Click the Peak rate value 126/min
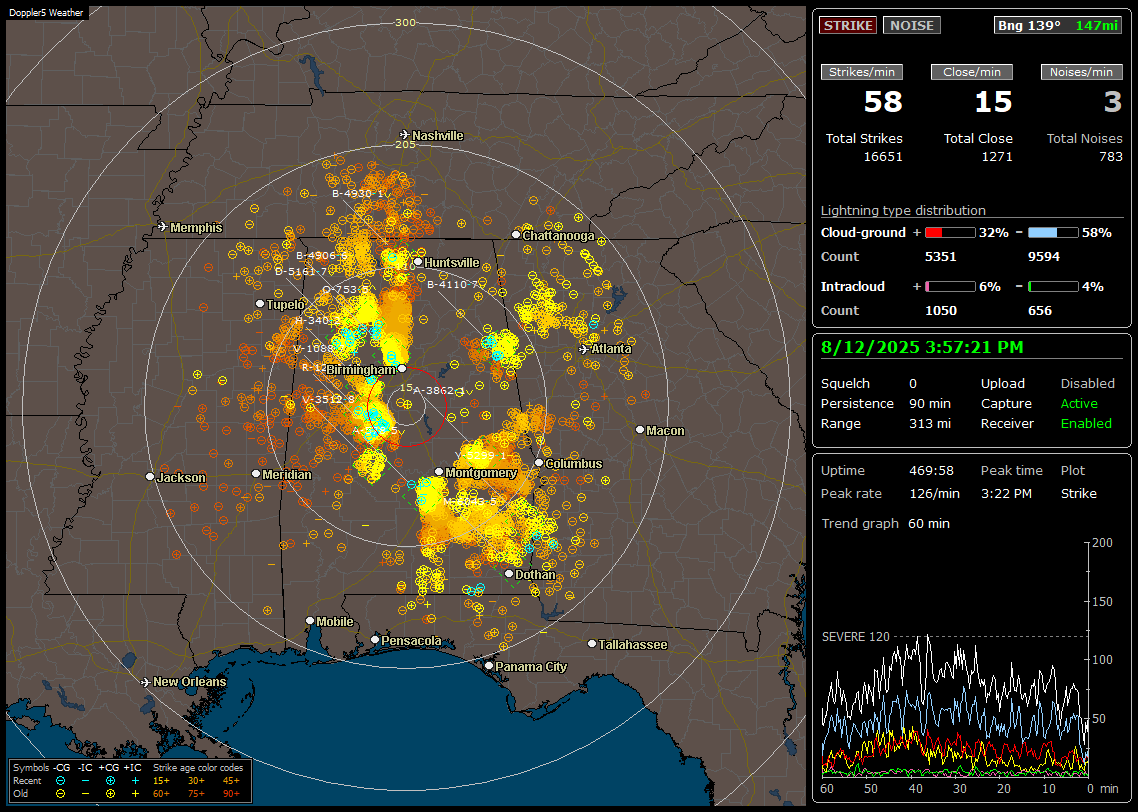1138x812 pixels. click(x=934, y=493)
